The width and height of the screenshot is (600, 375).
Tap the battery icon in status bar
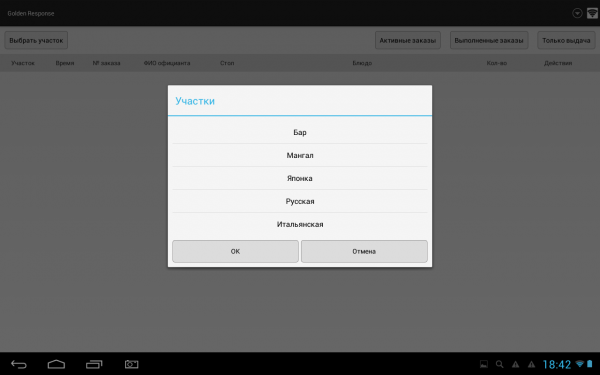[x=590, y=364]
